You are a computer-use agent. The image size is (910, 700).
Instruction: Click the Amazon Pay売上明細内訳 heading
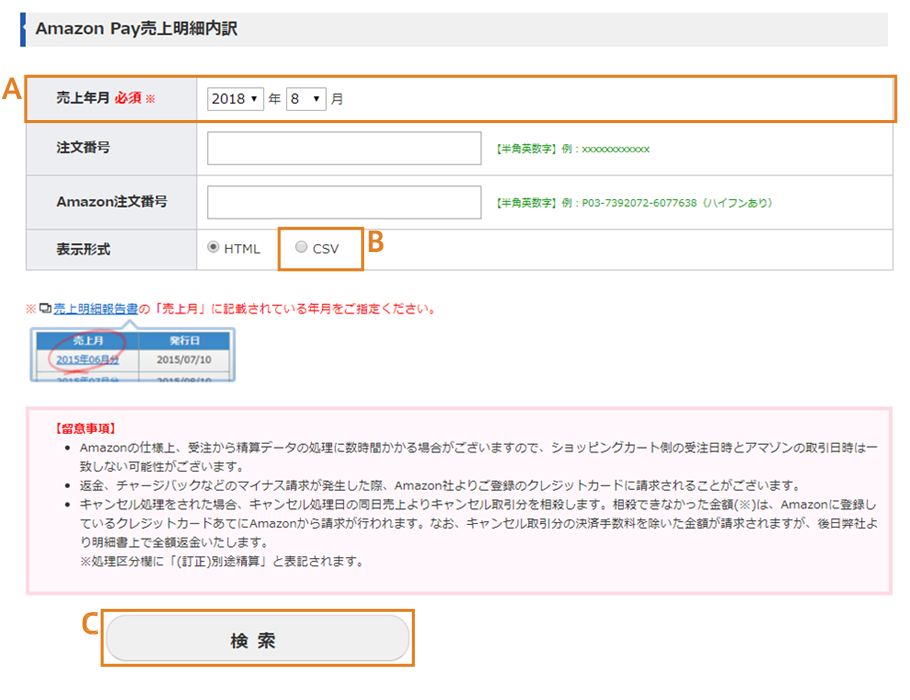pyautogui.click(x=136, y=28)
